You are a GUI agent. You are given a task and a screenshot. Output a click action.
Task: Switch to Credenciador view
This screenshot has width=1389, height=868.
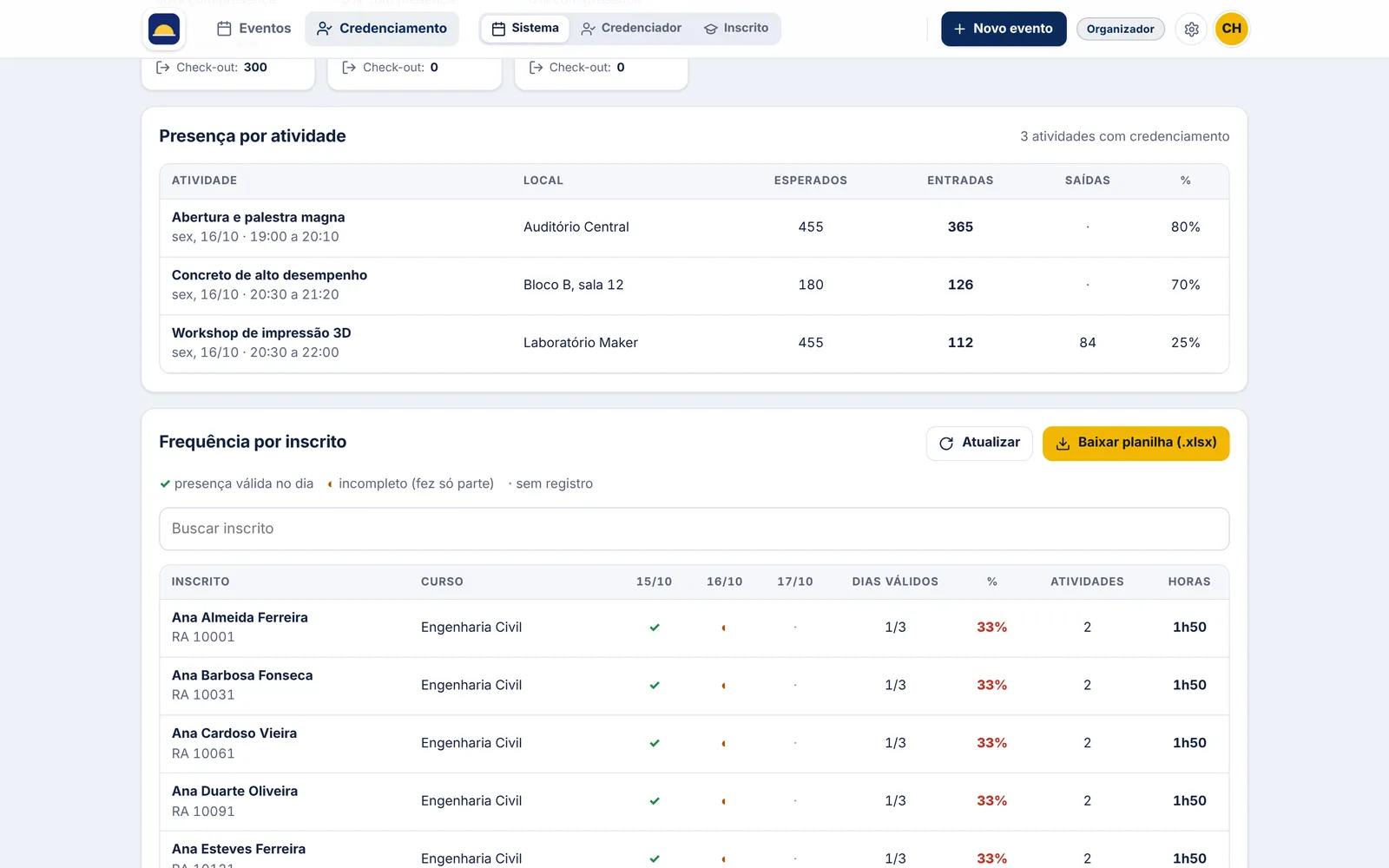click(631, 28)
